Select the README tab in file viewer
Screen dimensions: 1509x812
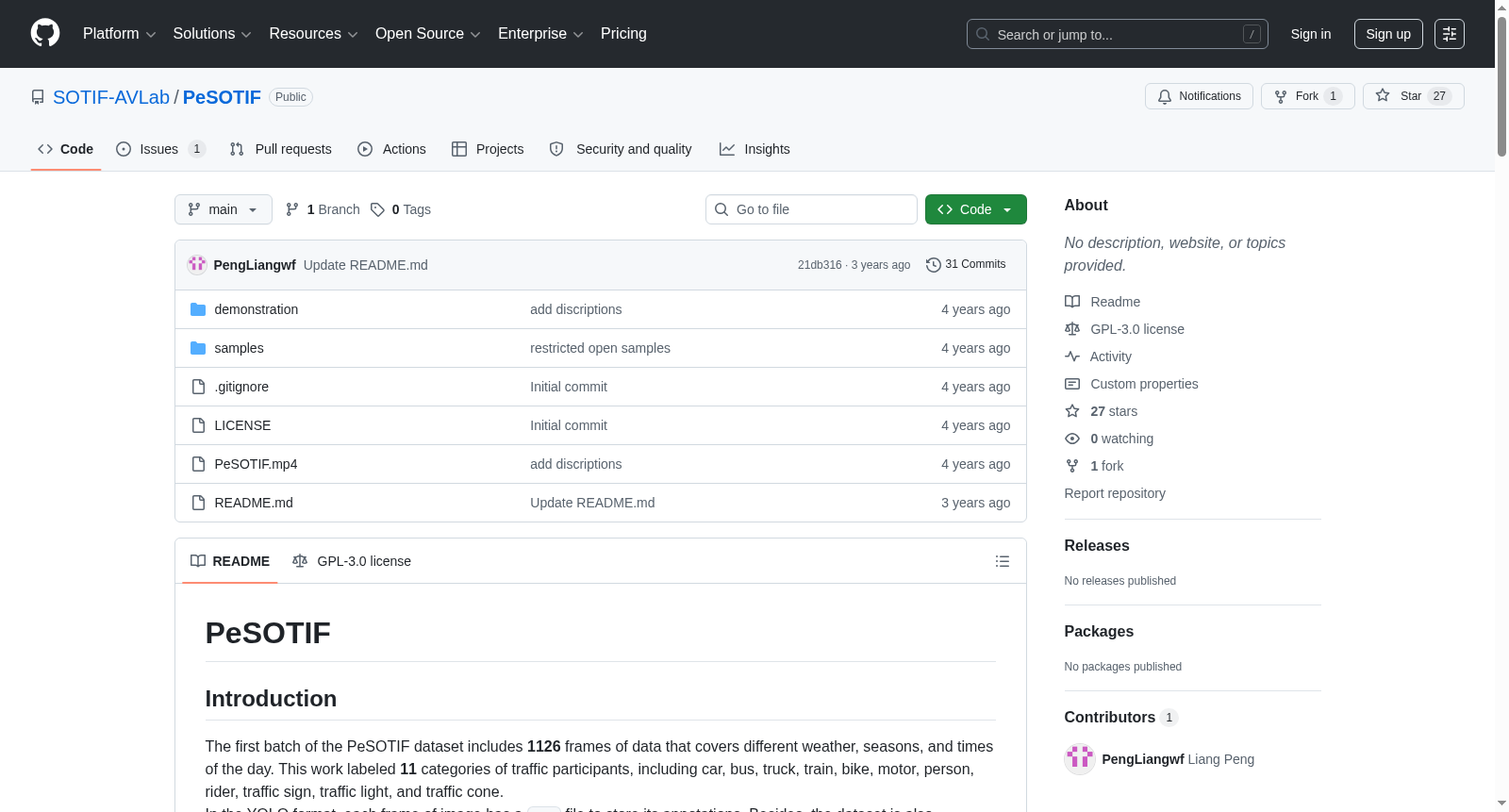230,561
